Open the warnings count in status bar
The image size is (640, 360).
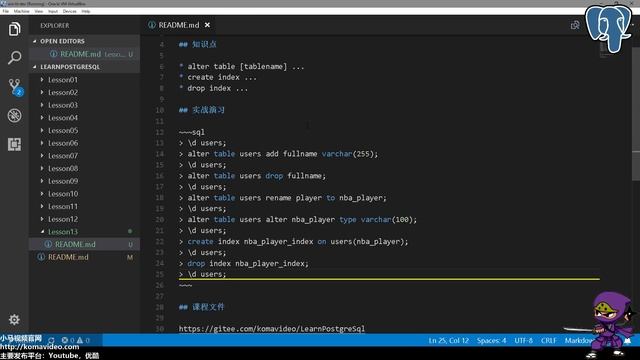tap(83, 340)
